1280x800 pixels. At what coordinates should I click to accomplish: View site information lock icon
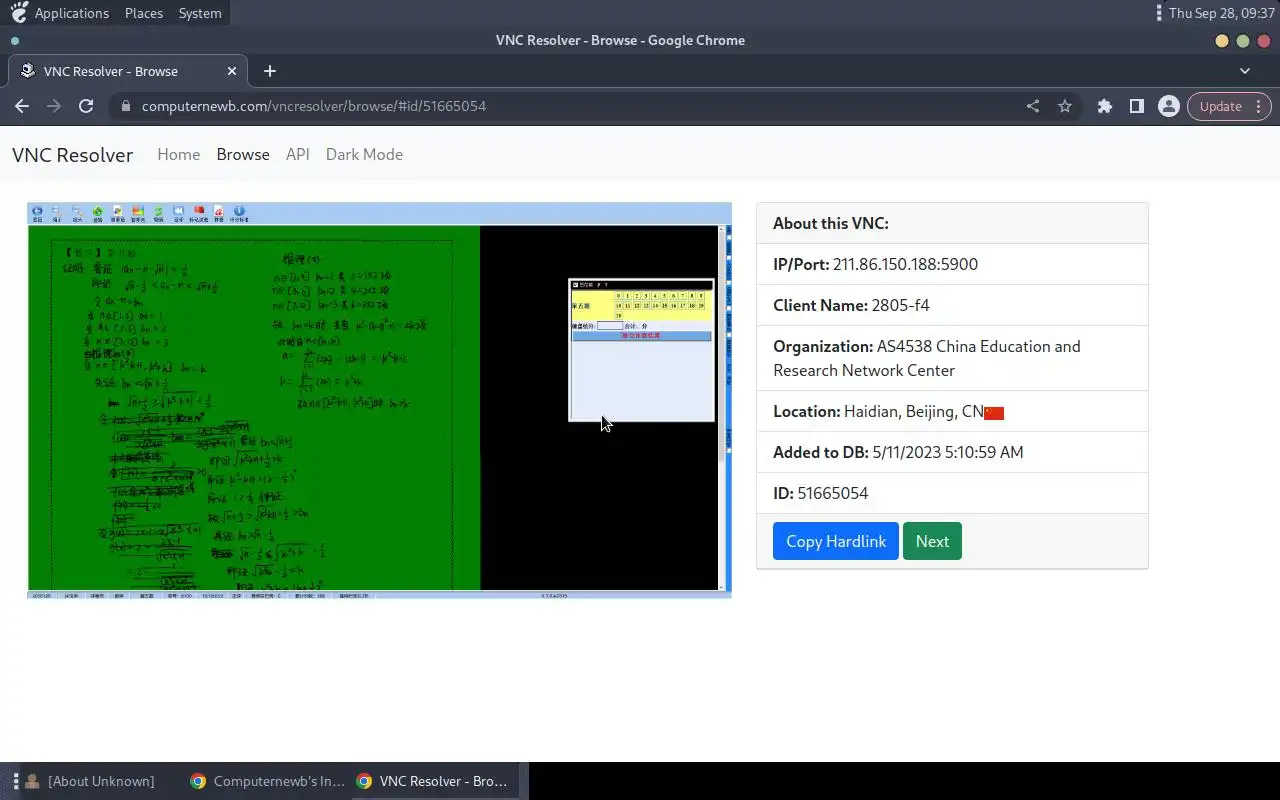125,106
